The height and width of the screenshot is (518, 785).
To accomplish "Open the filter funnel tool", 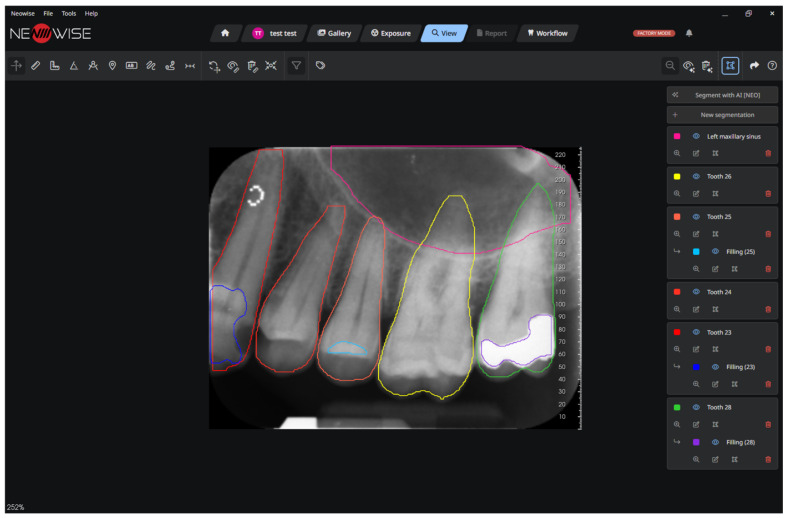I will 296,66.
